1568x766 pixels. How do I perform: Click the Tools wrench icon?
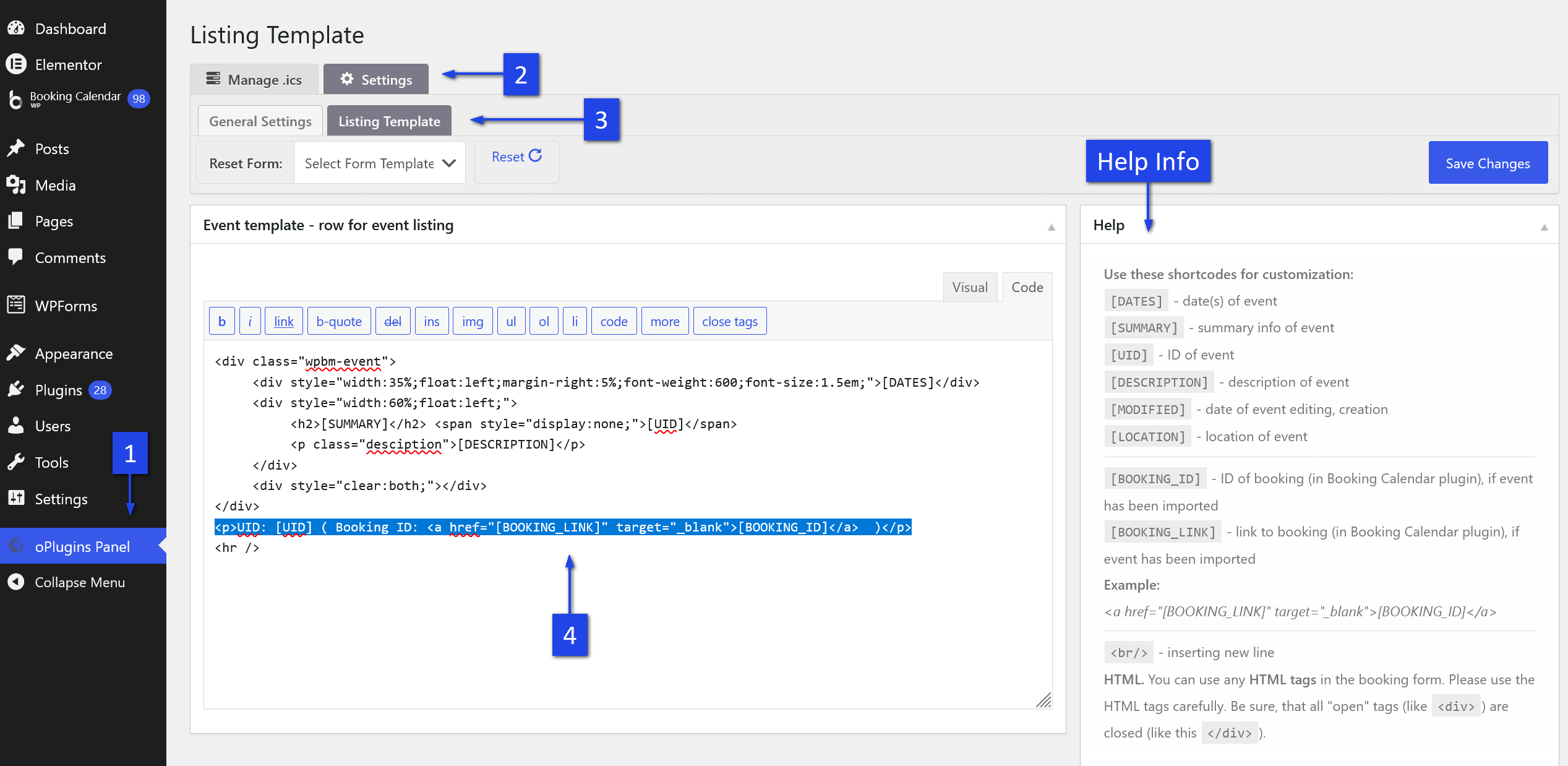(x=16, y=462)
